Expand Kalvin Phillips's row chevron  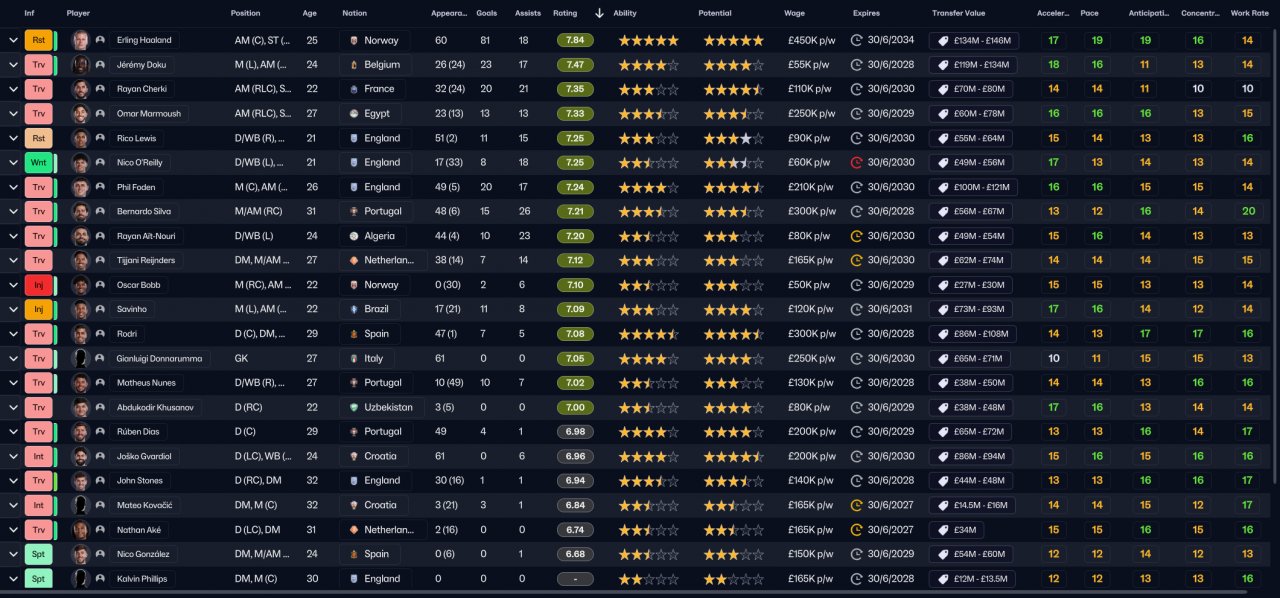[13, 578]
